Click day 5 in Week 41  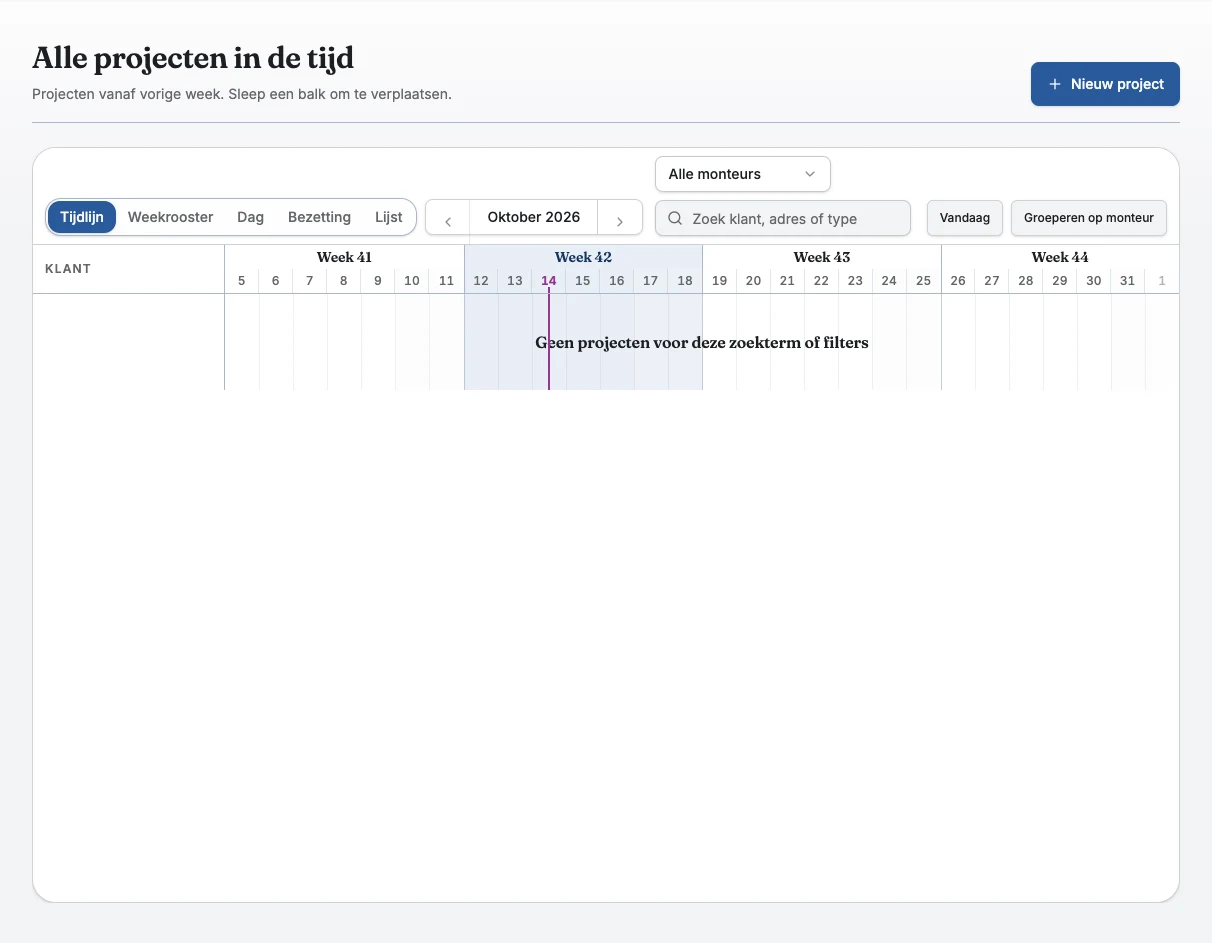point(242,281)
